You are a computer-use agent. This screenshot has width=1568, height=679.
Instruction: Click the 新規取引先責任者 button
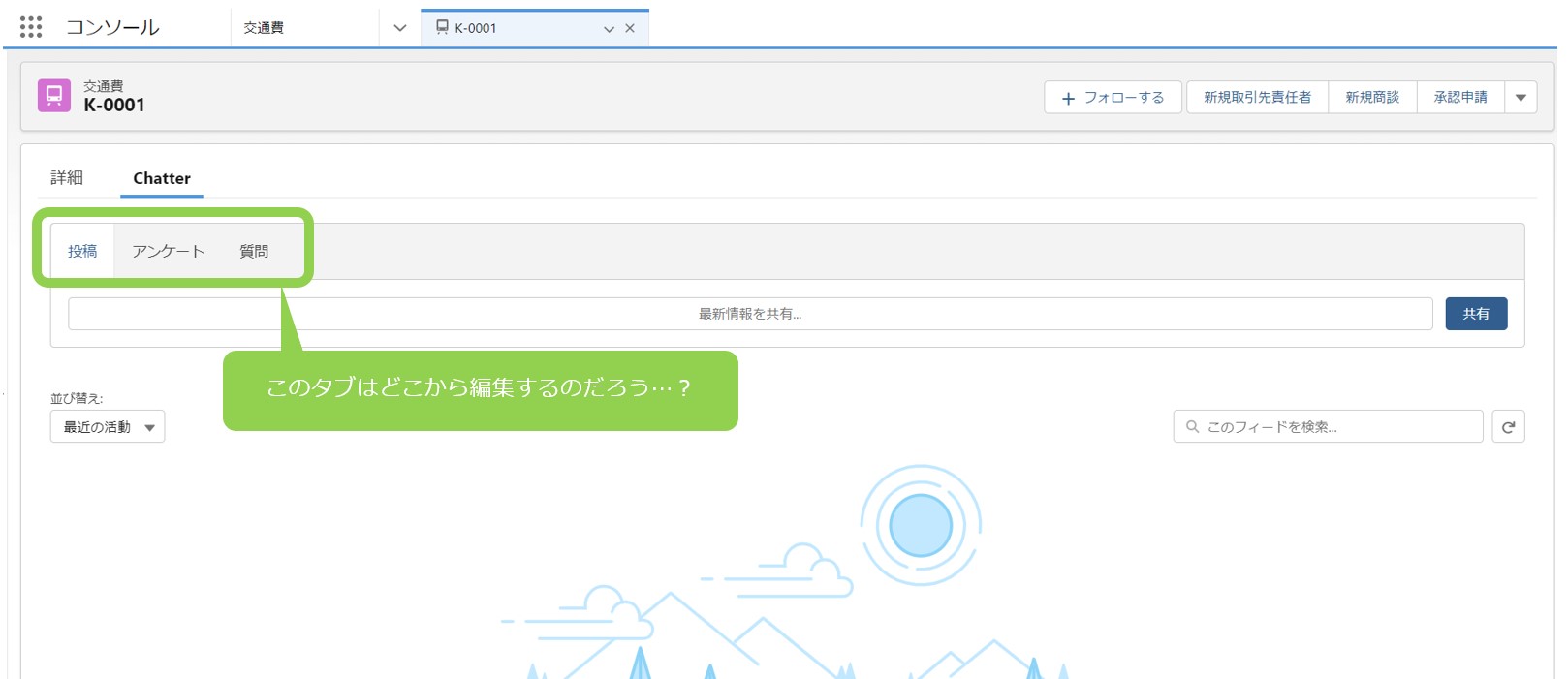point(1257,98)
